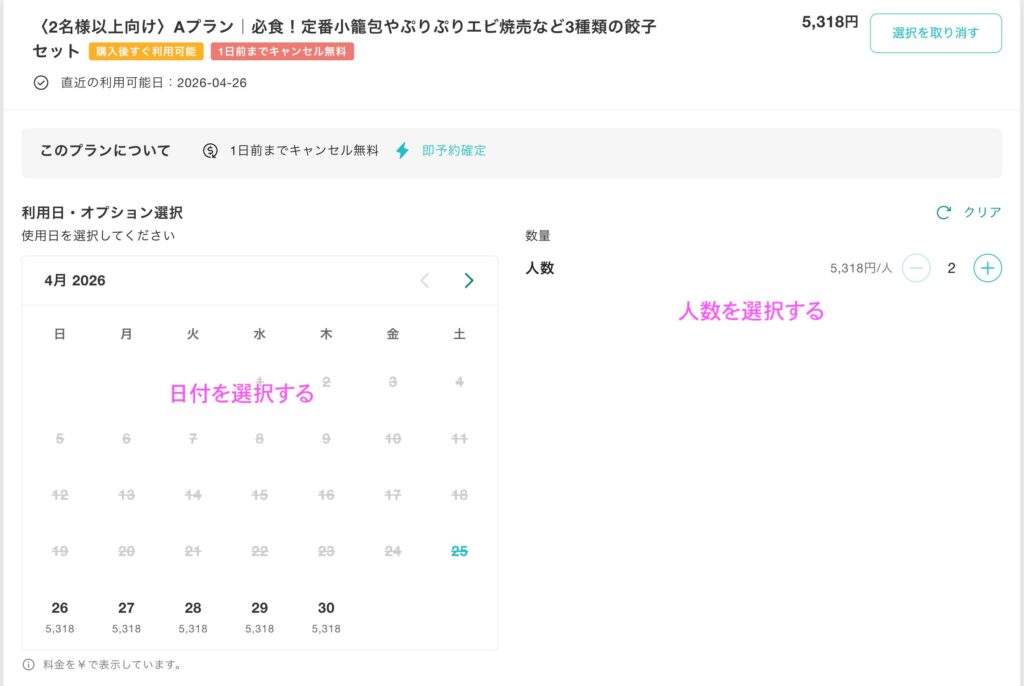Image resolution: width=1024 pixels, height=686 pixels.
Task: Click the previous month left chevron
Action: click(424, 281)
